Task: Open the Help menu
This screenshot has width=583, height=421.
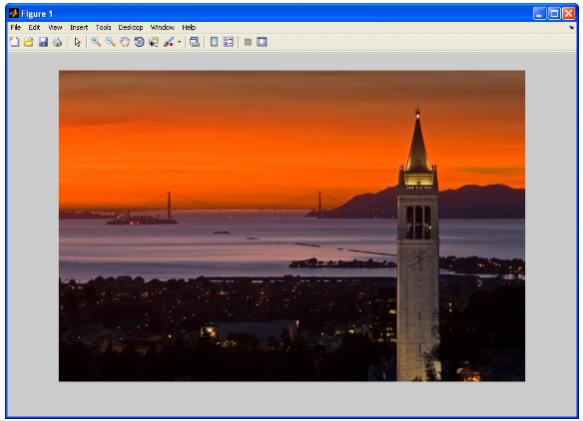Action: (189, 28)
